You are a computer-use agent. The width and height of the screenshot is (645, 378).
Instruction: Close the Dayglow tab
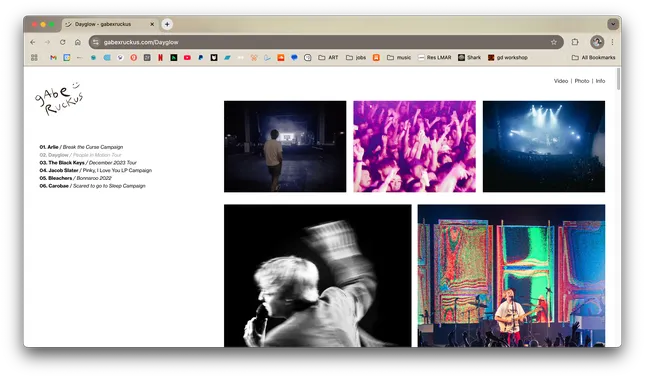pyautogui.click(x=152, y=24)
